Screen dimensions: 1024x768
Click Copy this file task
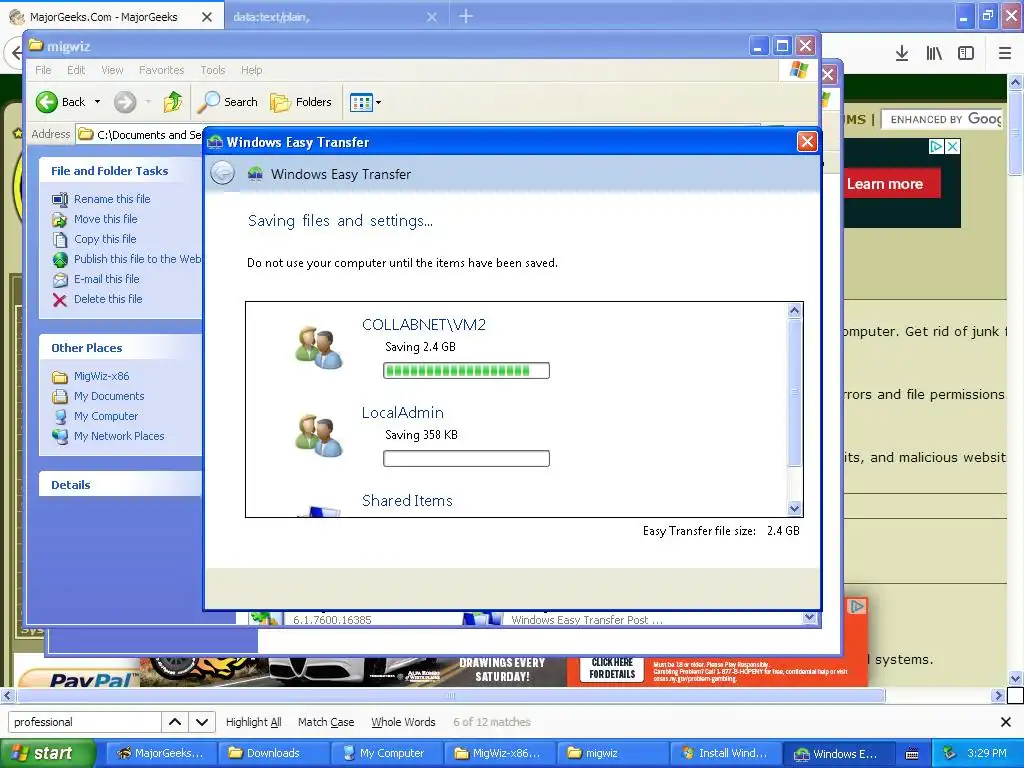click(104, 239)
